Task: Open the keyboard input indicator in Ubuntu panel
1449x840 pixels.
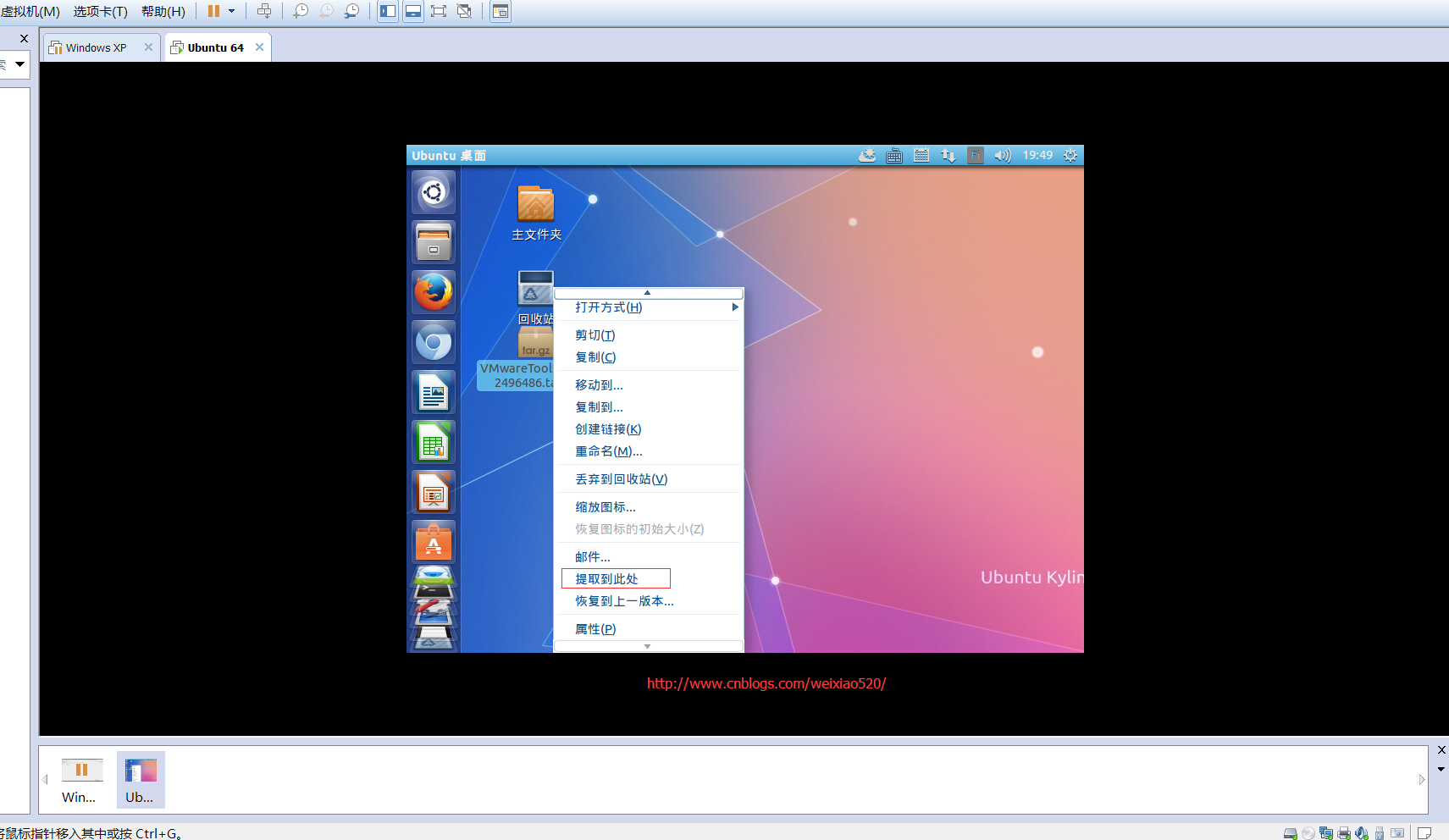Action: click(x=894, y=156)
